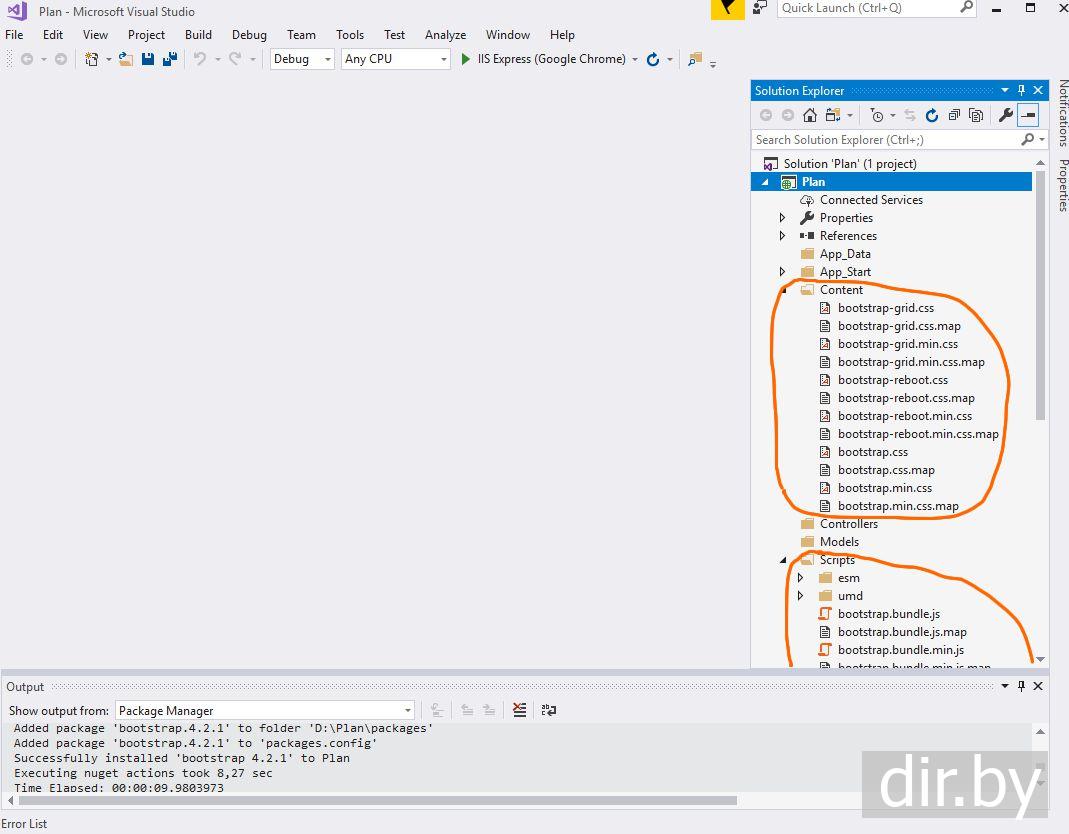The image size is (1069, 834).
Task: Toggle auto-hide pin on Solution Explorer
Action: tap(1021, 90)
